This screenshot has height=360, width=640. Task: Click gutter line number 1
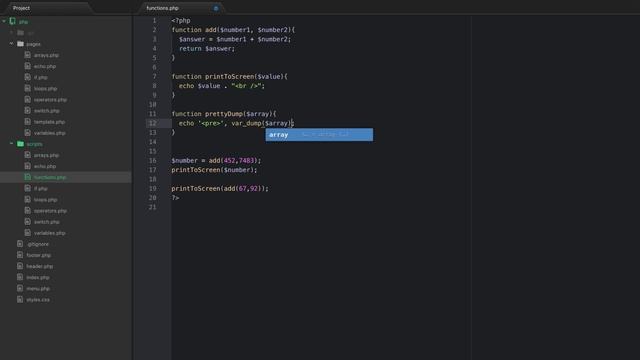click(154, 20)
